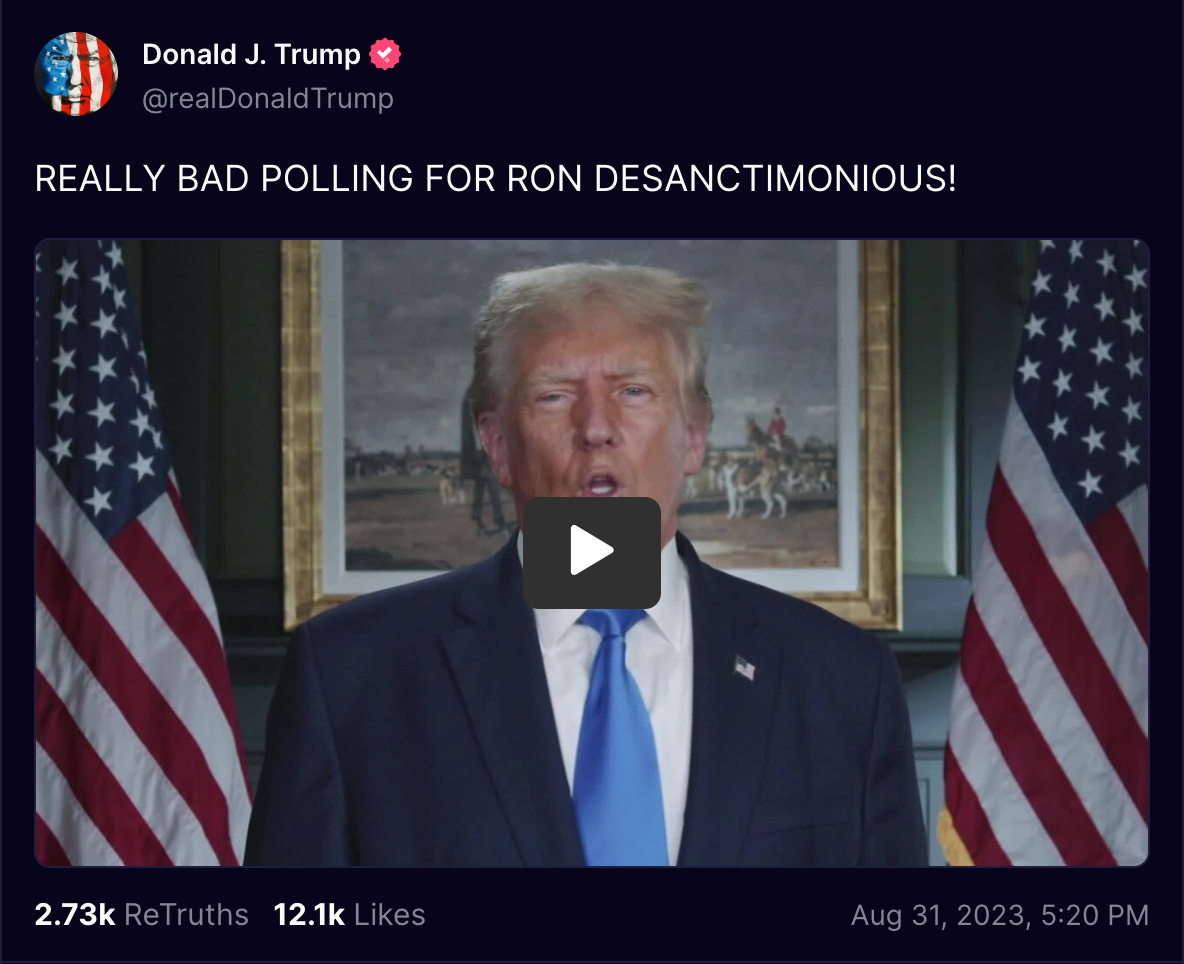Click the 5:20 PM time text

[x=1095, y=915]
